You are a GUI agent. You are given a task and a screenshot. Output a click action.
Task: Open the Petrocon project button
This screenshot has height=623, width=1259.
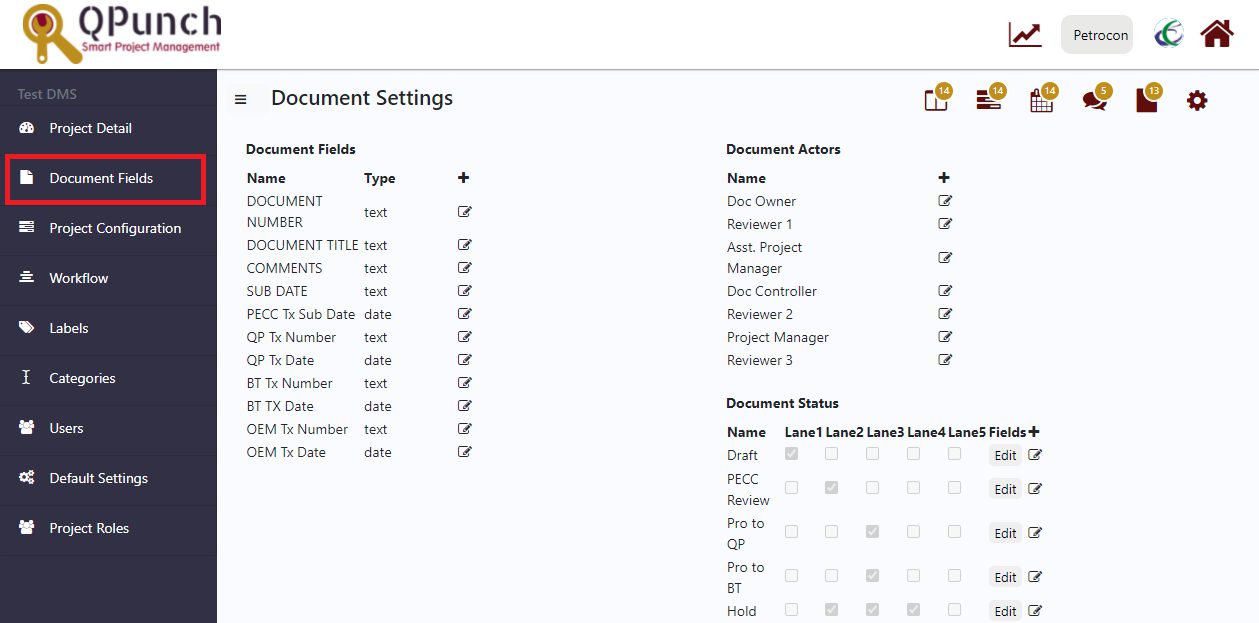(x=1097, y=33)
